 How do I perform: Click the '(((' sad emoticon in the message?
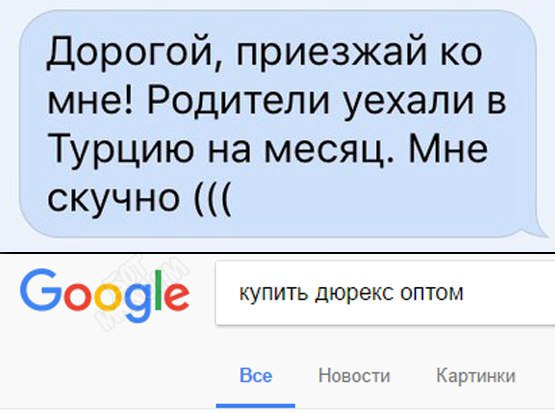(x=213, y=199)
